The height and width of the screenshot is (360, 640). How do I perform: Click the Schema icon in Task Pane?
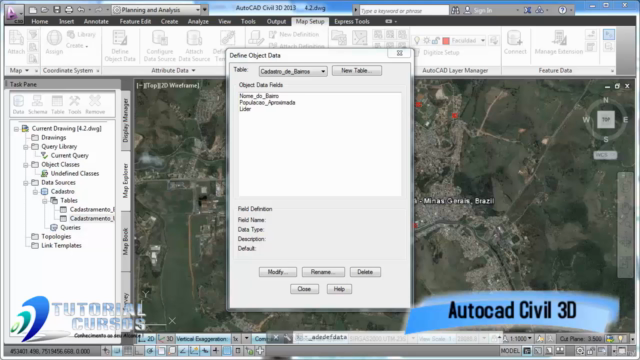click(x=38, y=104)
